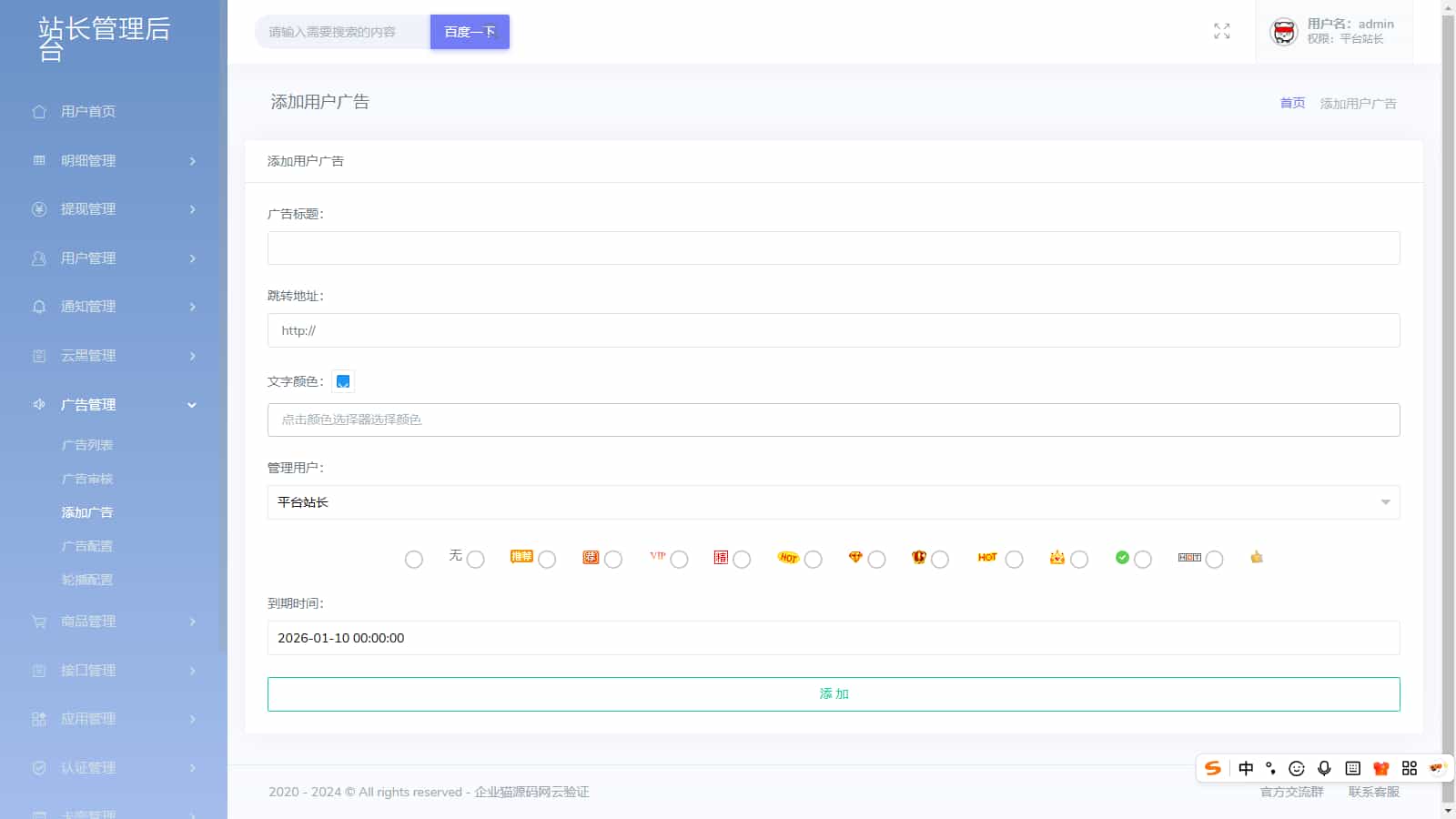Select radio button immediately left of thumbs-up icon
This screenshot has height=819, width=1456.
(1214, 560)
